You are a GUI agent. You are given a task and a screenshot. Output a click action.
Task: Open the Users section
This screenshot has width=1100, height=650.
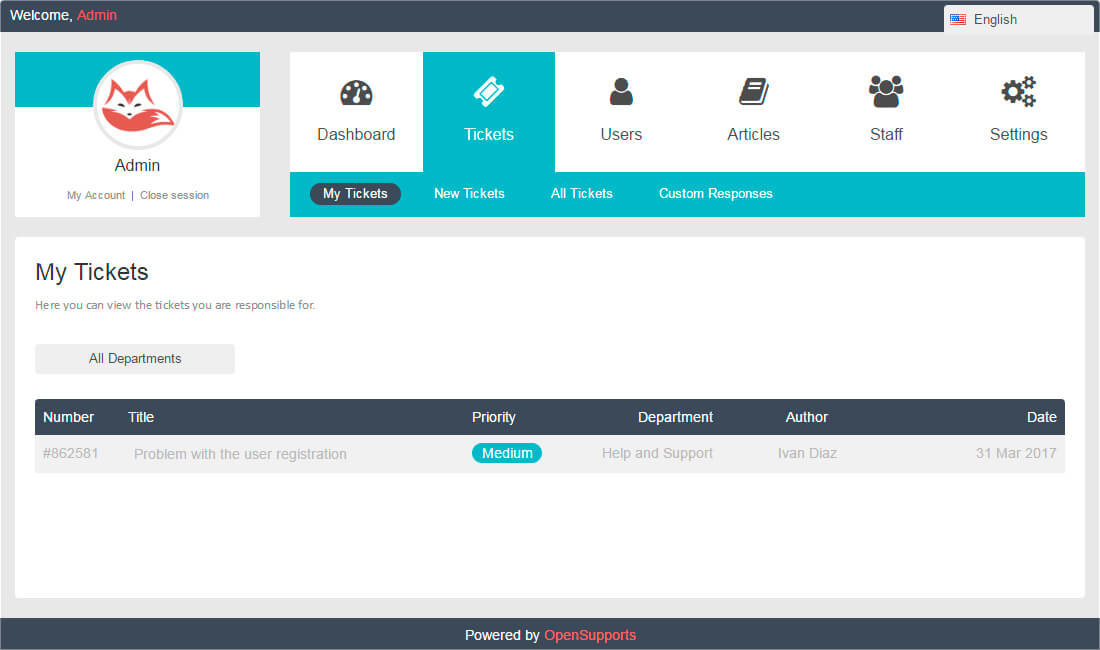point(621,110)
